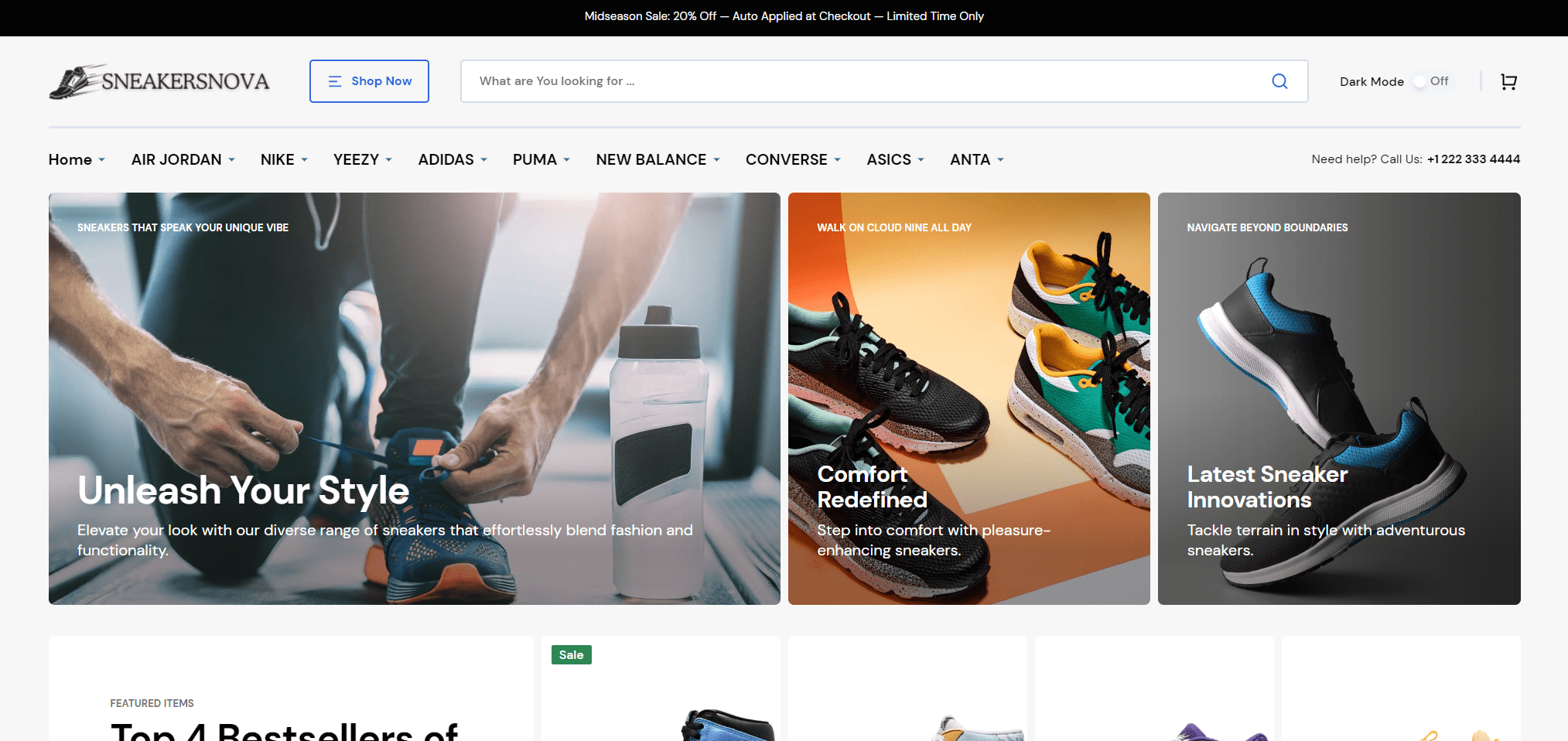Click the Step into comfort description

pyautogui.click(x=934, y=540)
